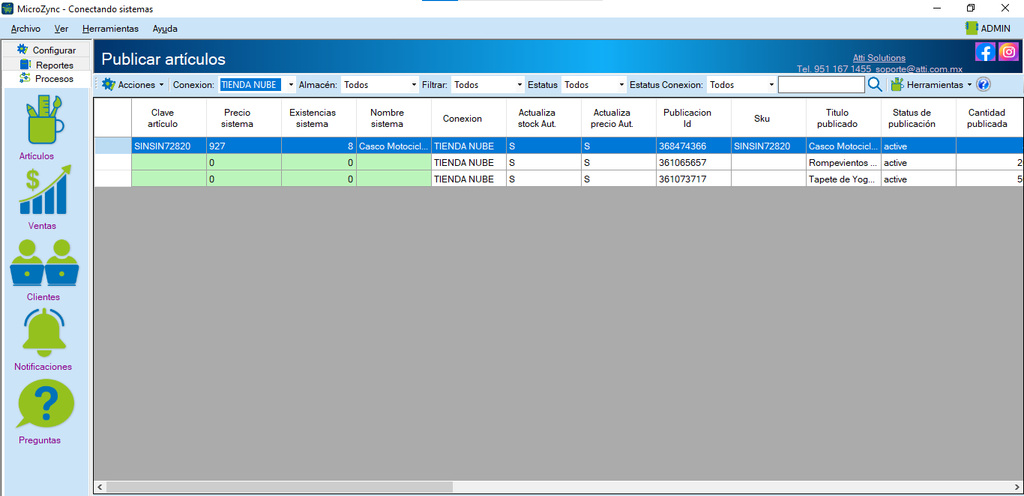Open the Ver menu
1024x496 pixels.
(61, 29)
